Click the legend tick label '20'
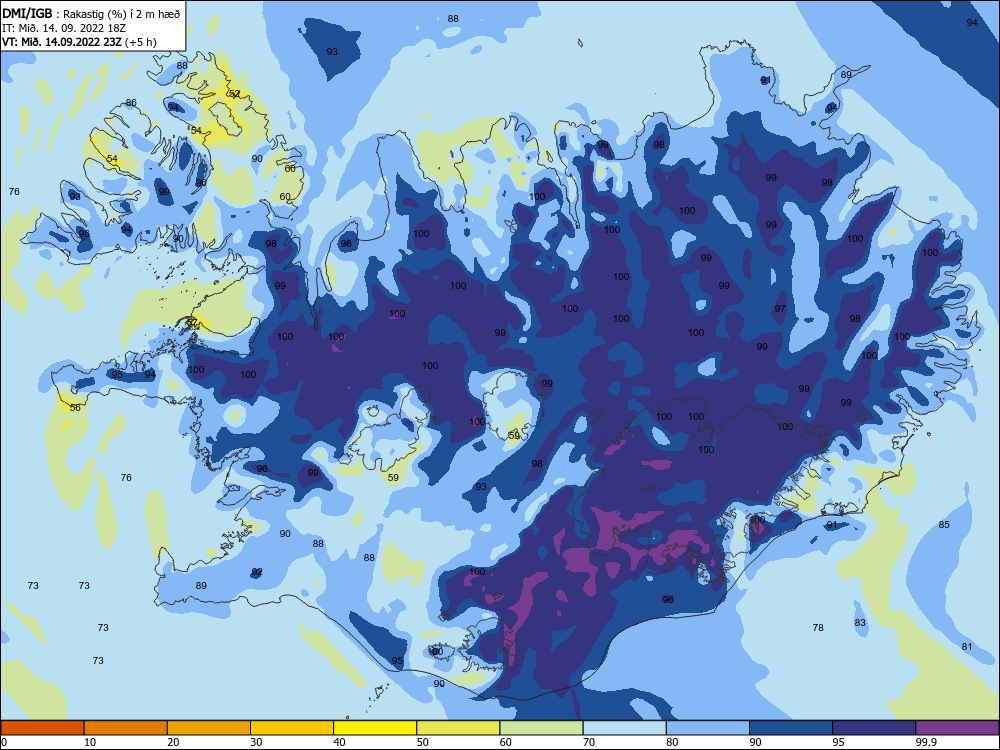Viewport: 1000px width, 750px height. [173, 742]
